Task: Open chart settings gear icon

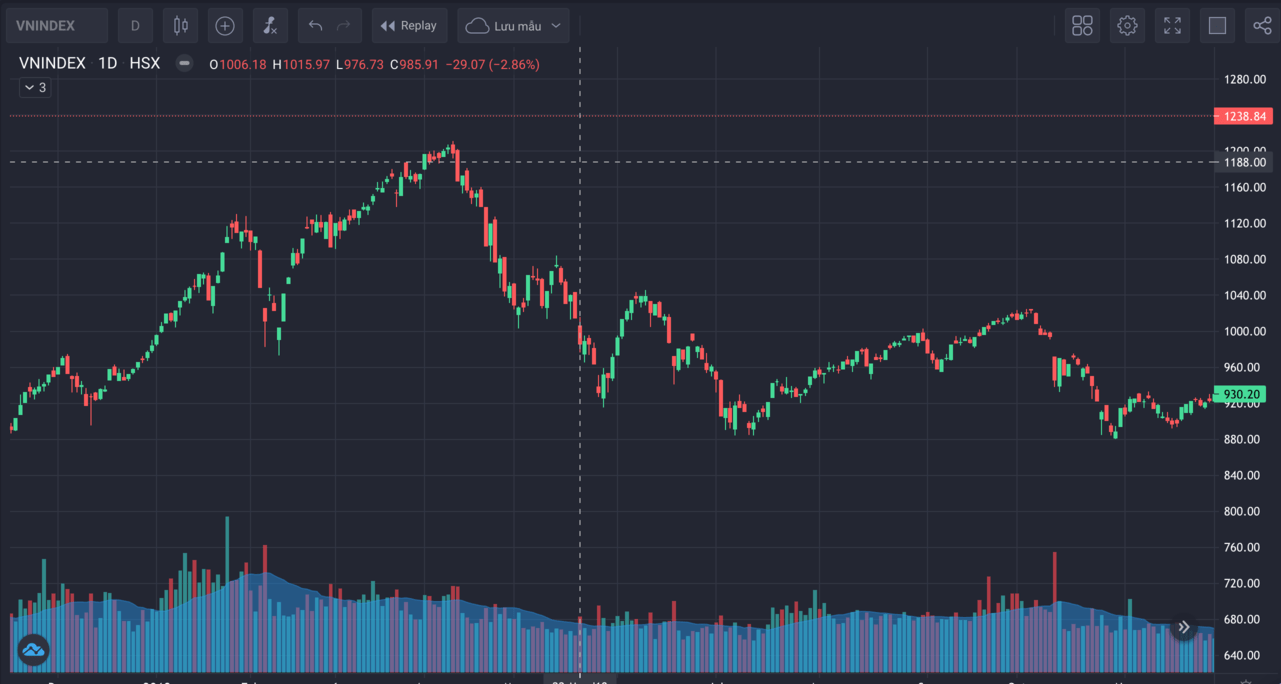Action: pos(1127,26)
